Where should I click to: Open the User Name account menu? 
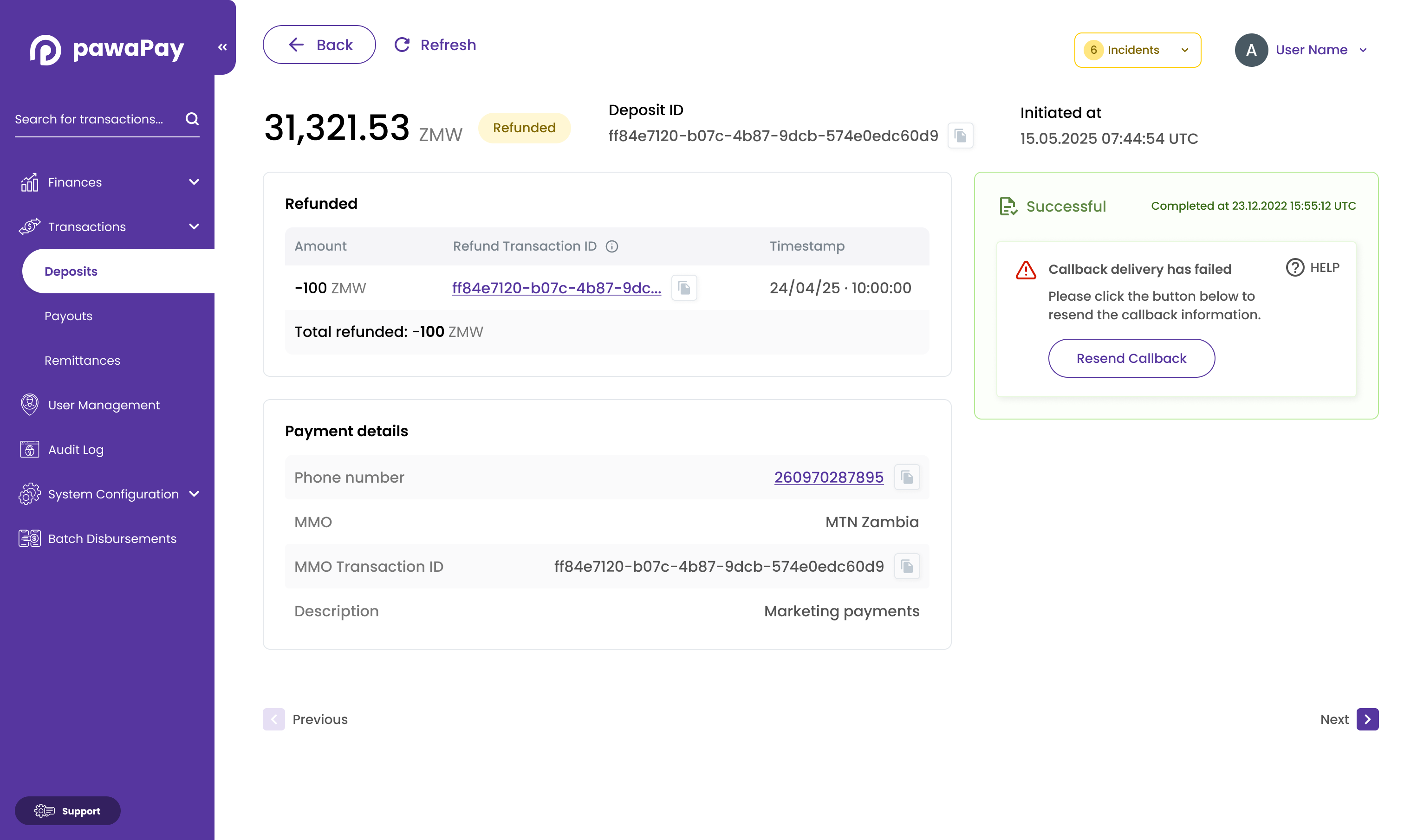(1310, 50)
